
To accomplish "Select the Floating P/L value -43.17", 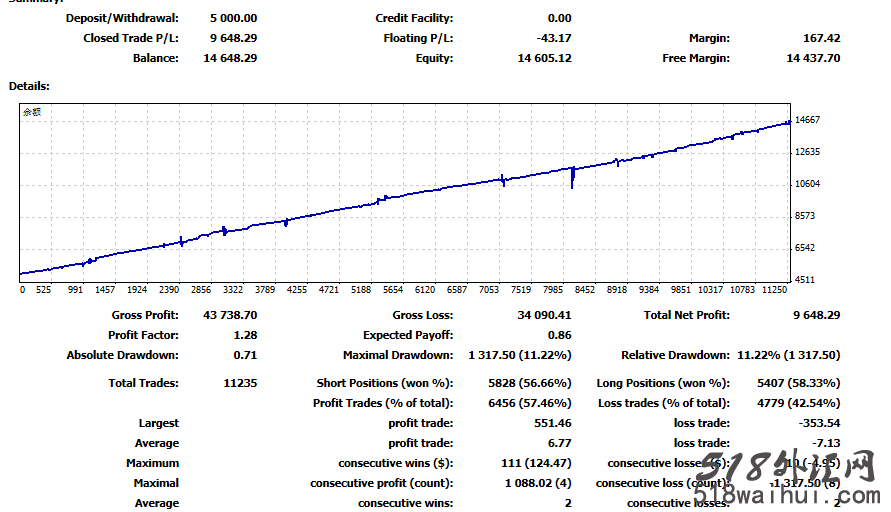I will pyautogui.click(x=554, y=38).
